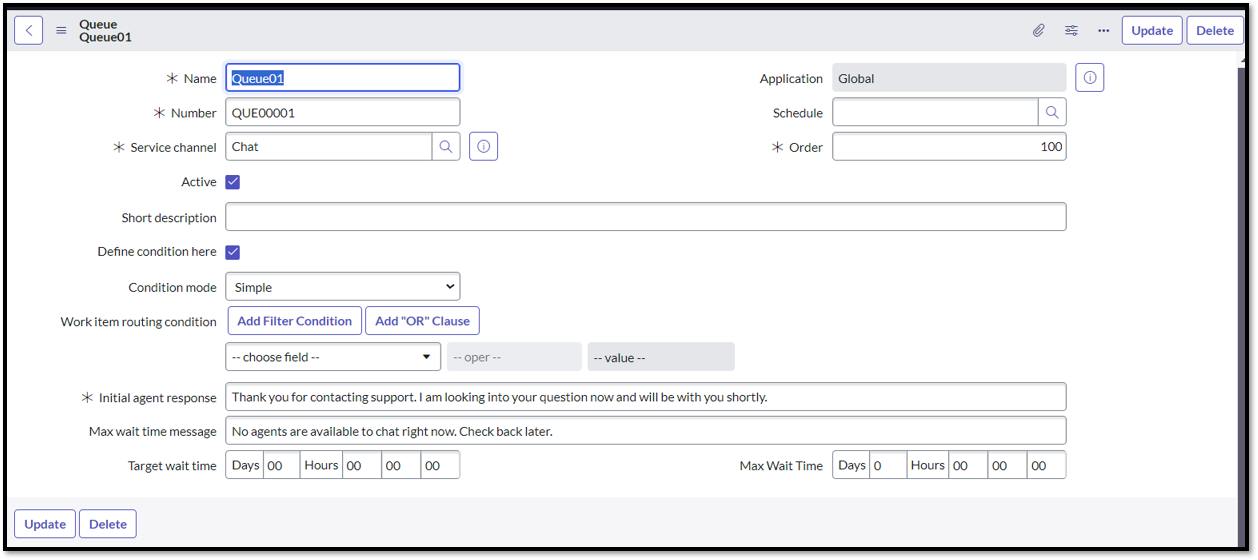Show Application info icon next to Global
Viewport: 1258px width, 560px height.
[1090, 78]
